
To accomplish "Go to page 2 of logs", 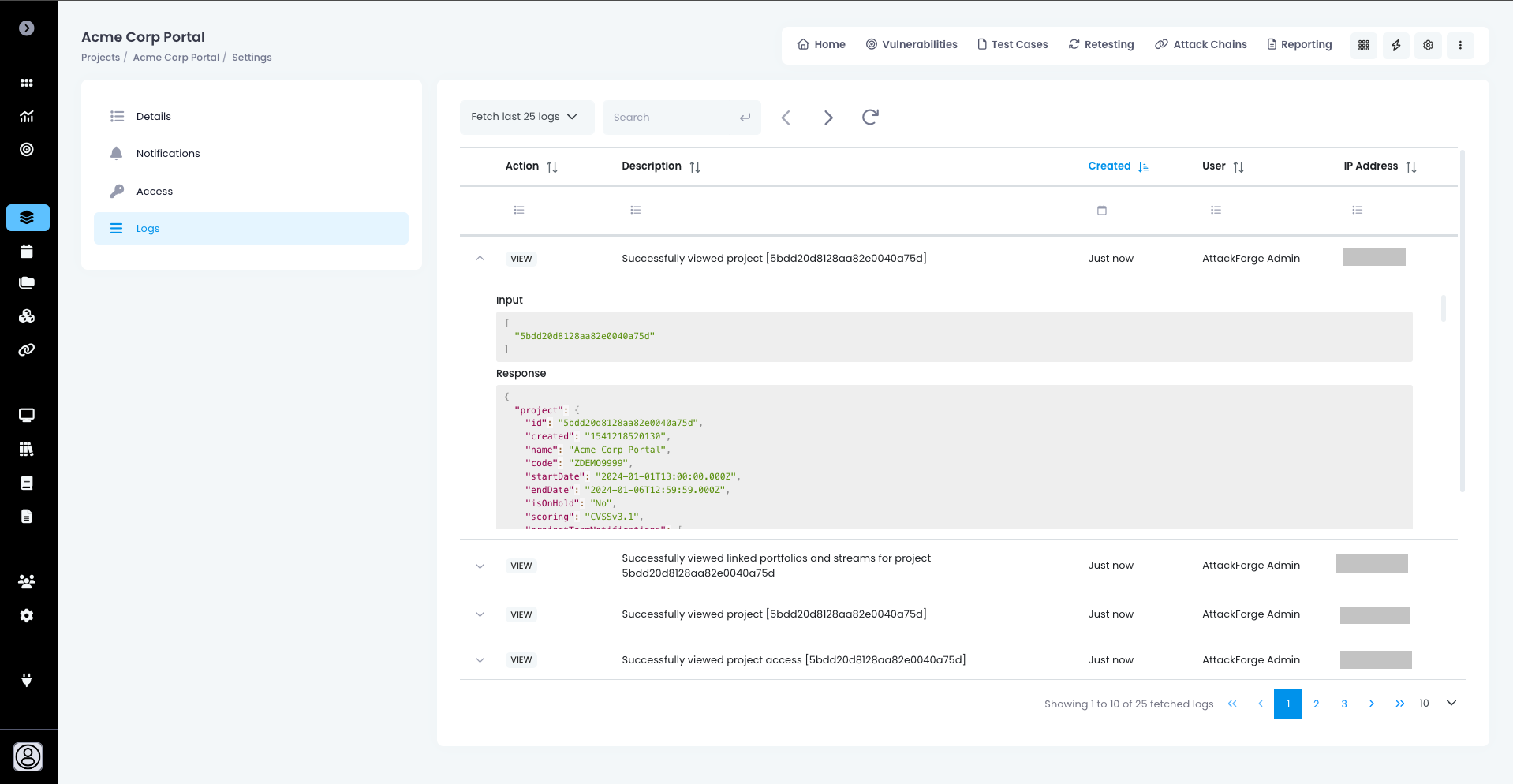I will tap(1316, 704).
